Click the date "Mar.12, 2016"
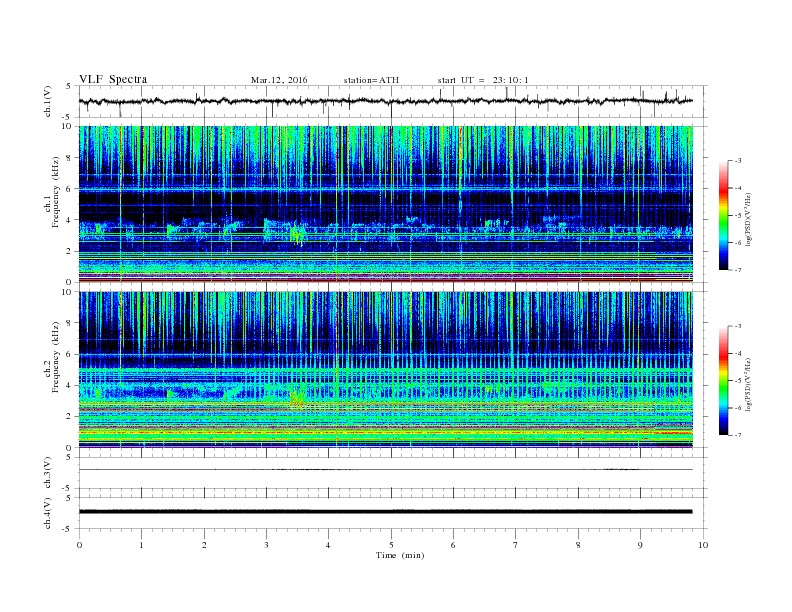Viewport: 792px width, 612px height. point(279,80)
